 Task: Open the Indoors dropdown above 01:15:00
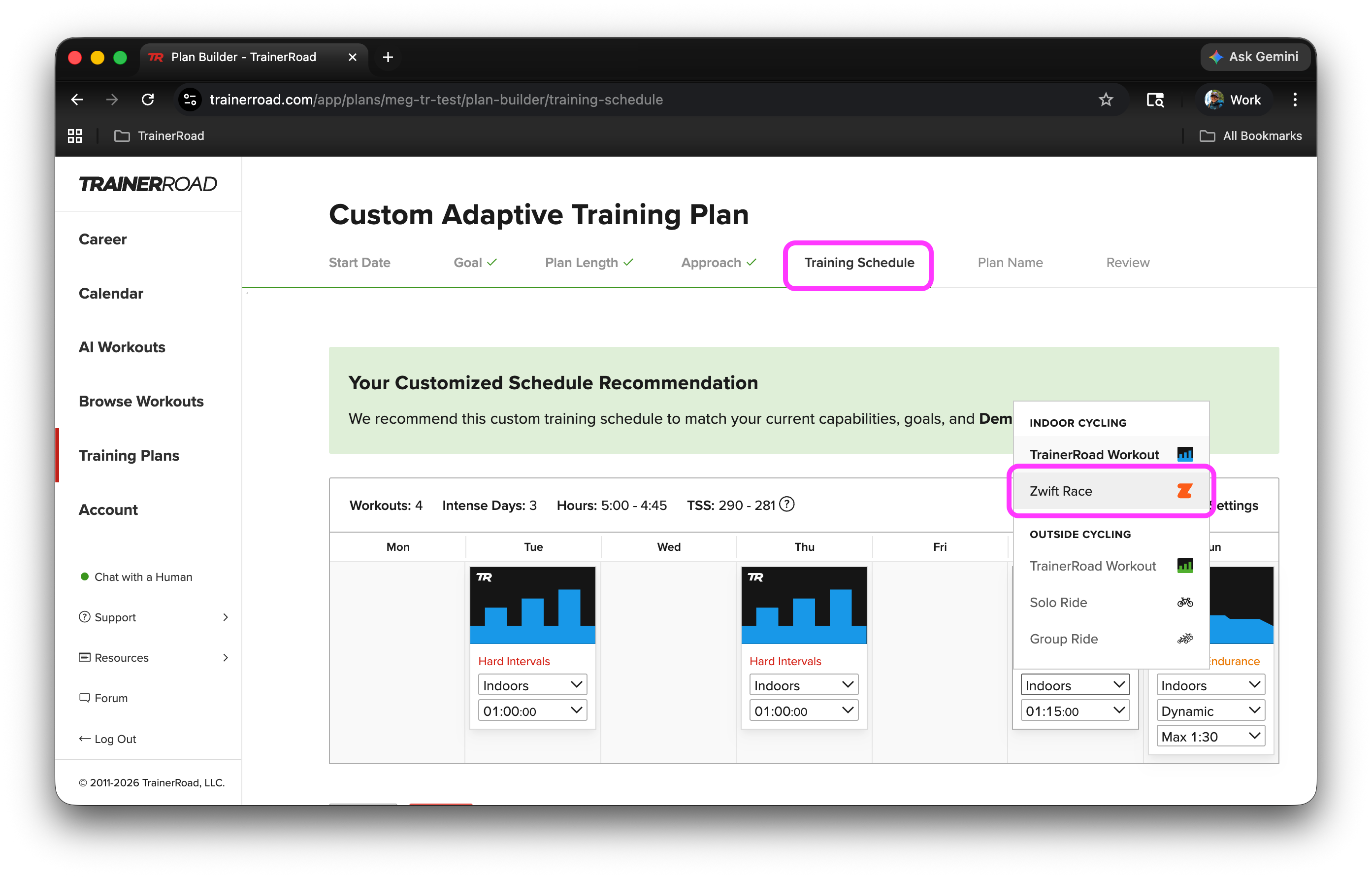point(1075,685)
